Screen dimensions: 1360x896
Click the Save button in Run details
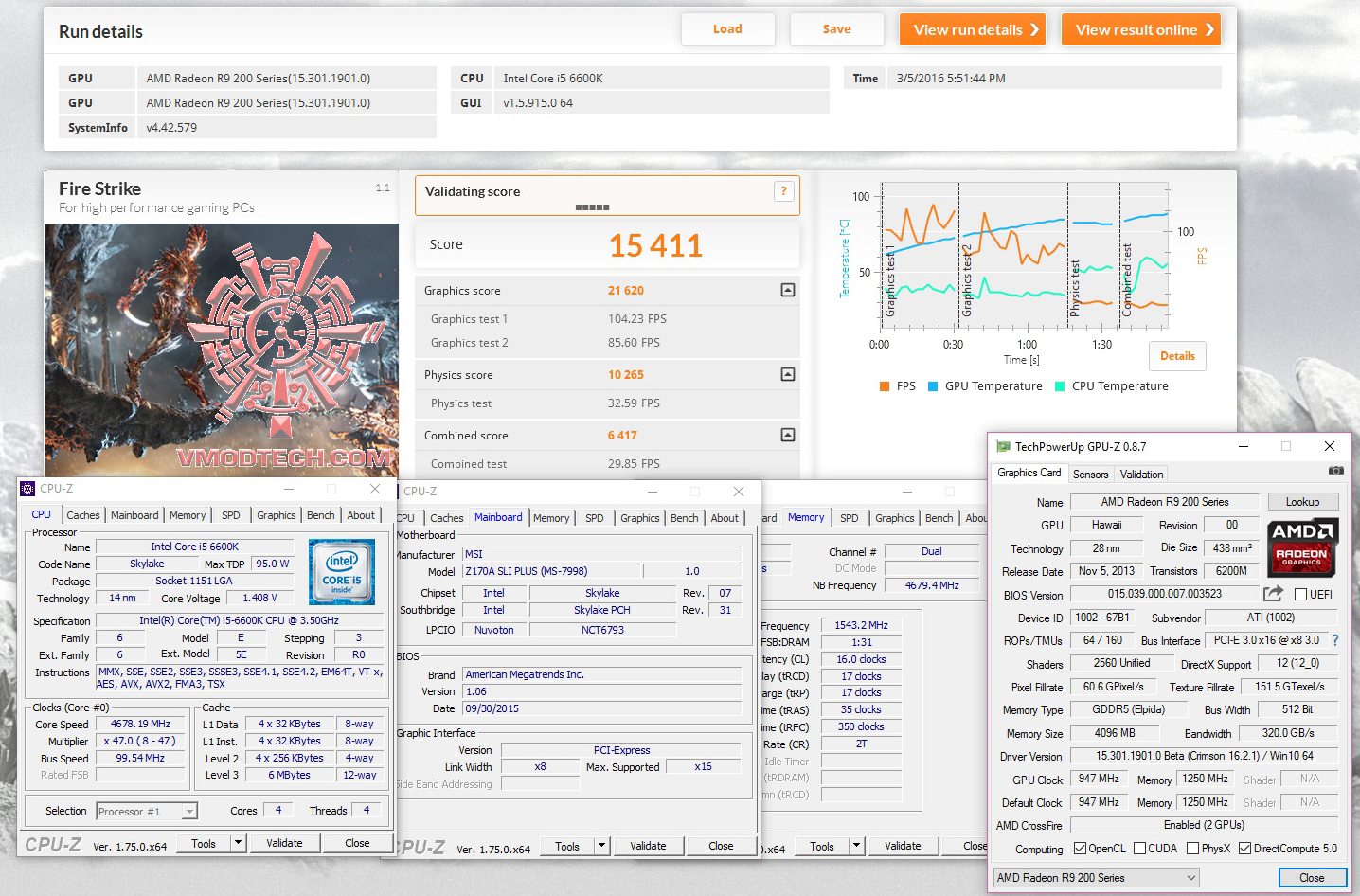836,29
